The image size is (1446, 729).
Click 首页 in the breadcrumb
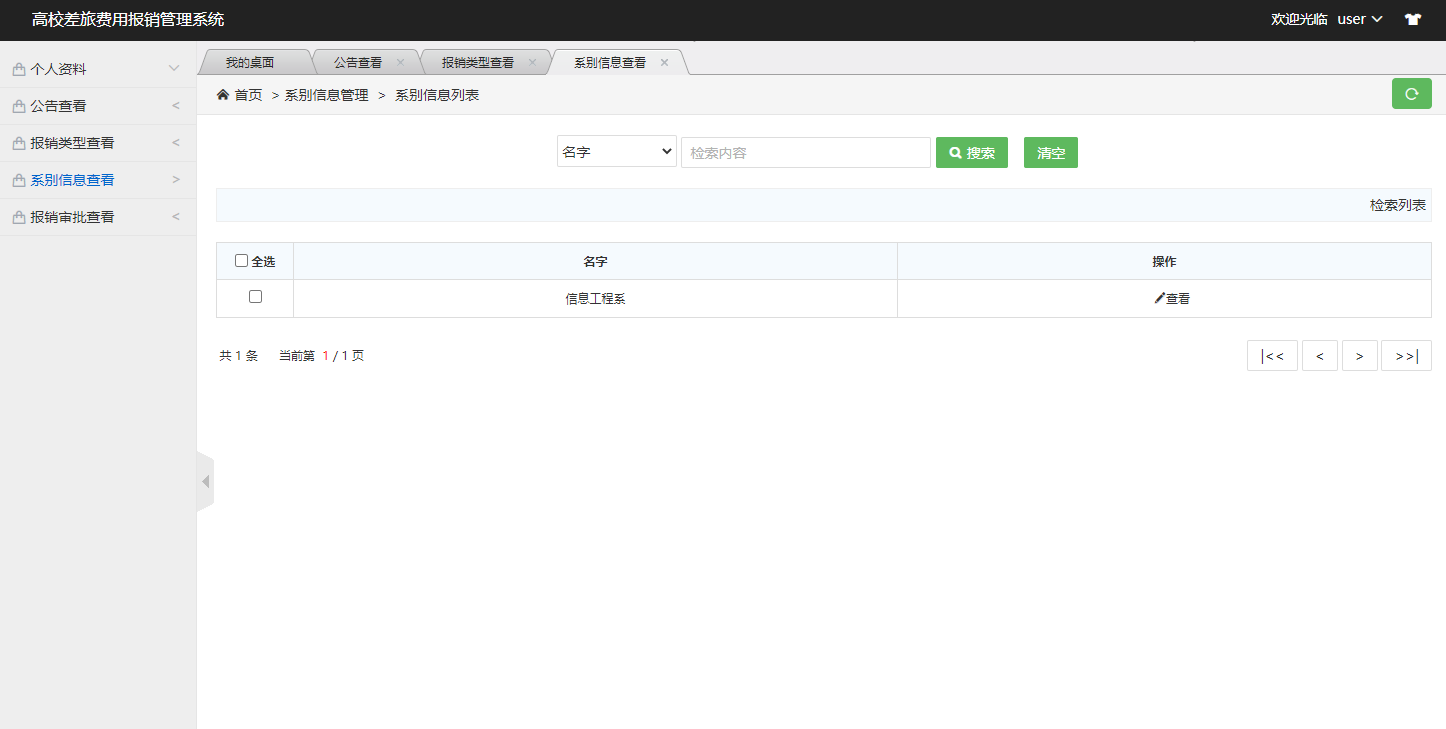(x=248, y=95)
